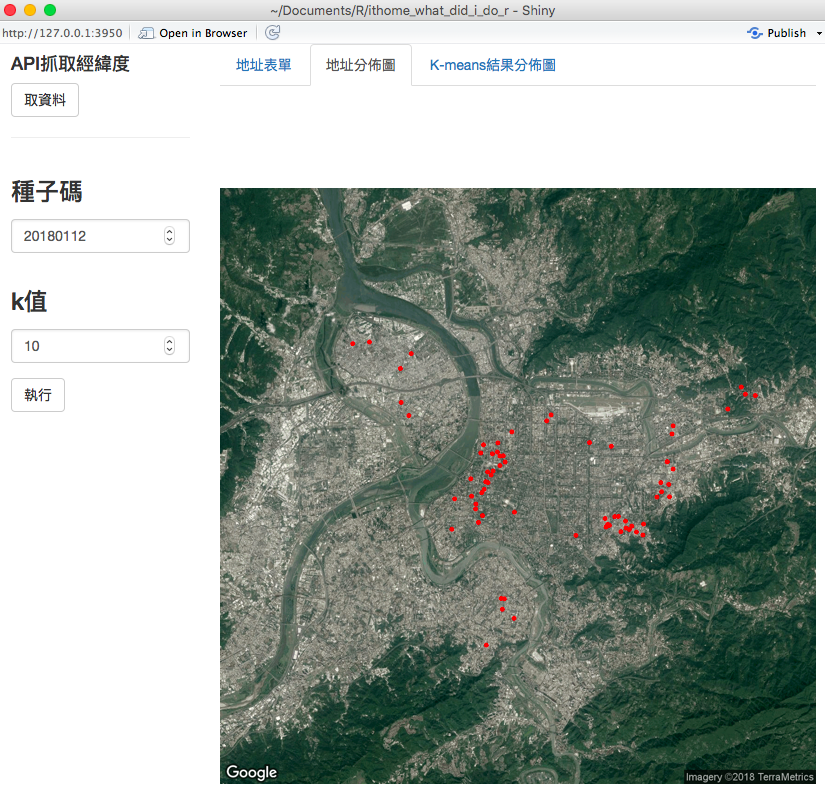
Task: Click the 取資料 button
Action: pos(45,100)
